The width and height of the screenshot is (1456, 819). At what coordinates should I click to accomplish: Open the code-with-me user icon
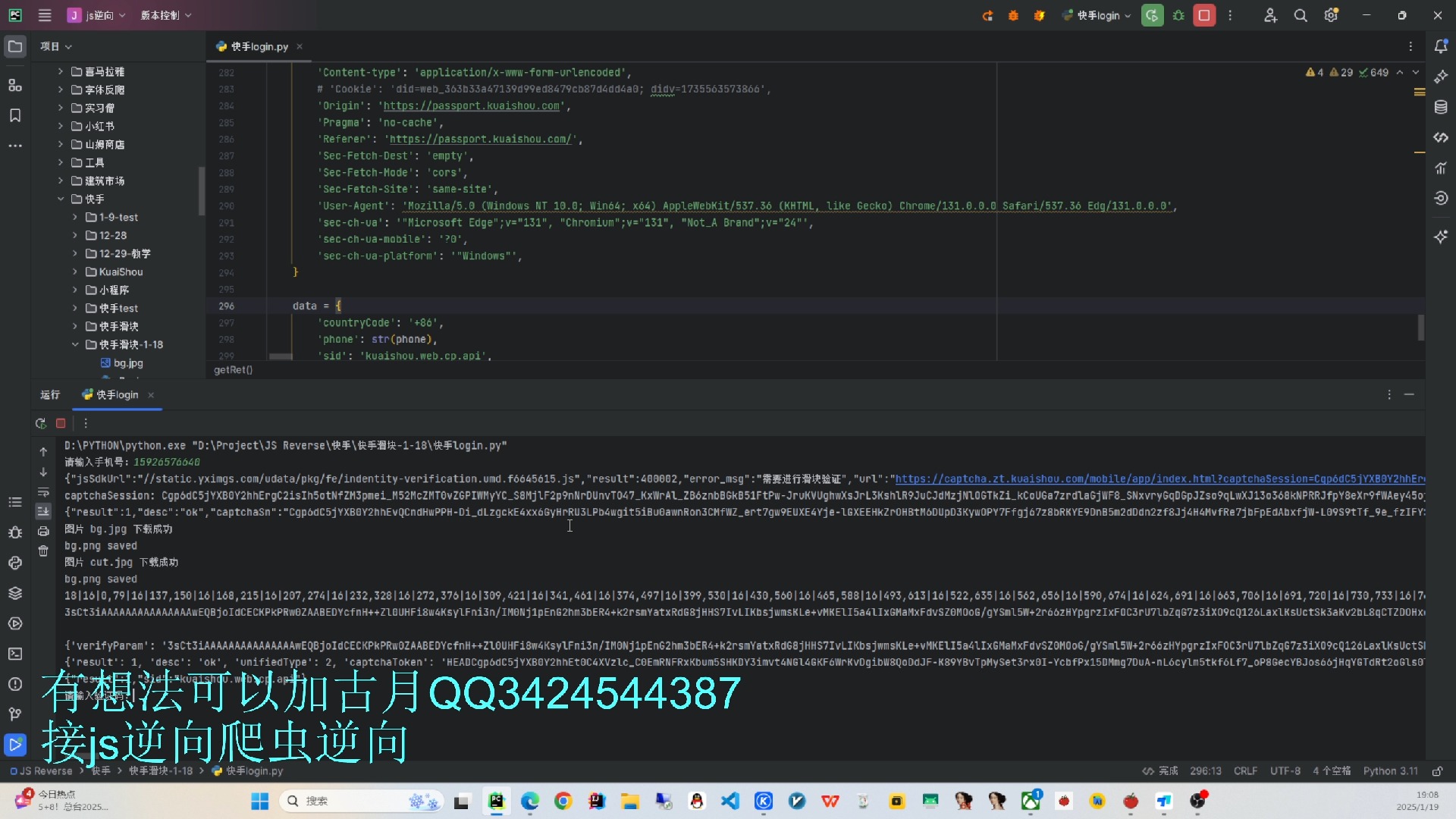[1270, 15]
